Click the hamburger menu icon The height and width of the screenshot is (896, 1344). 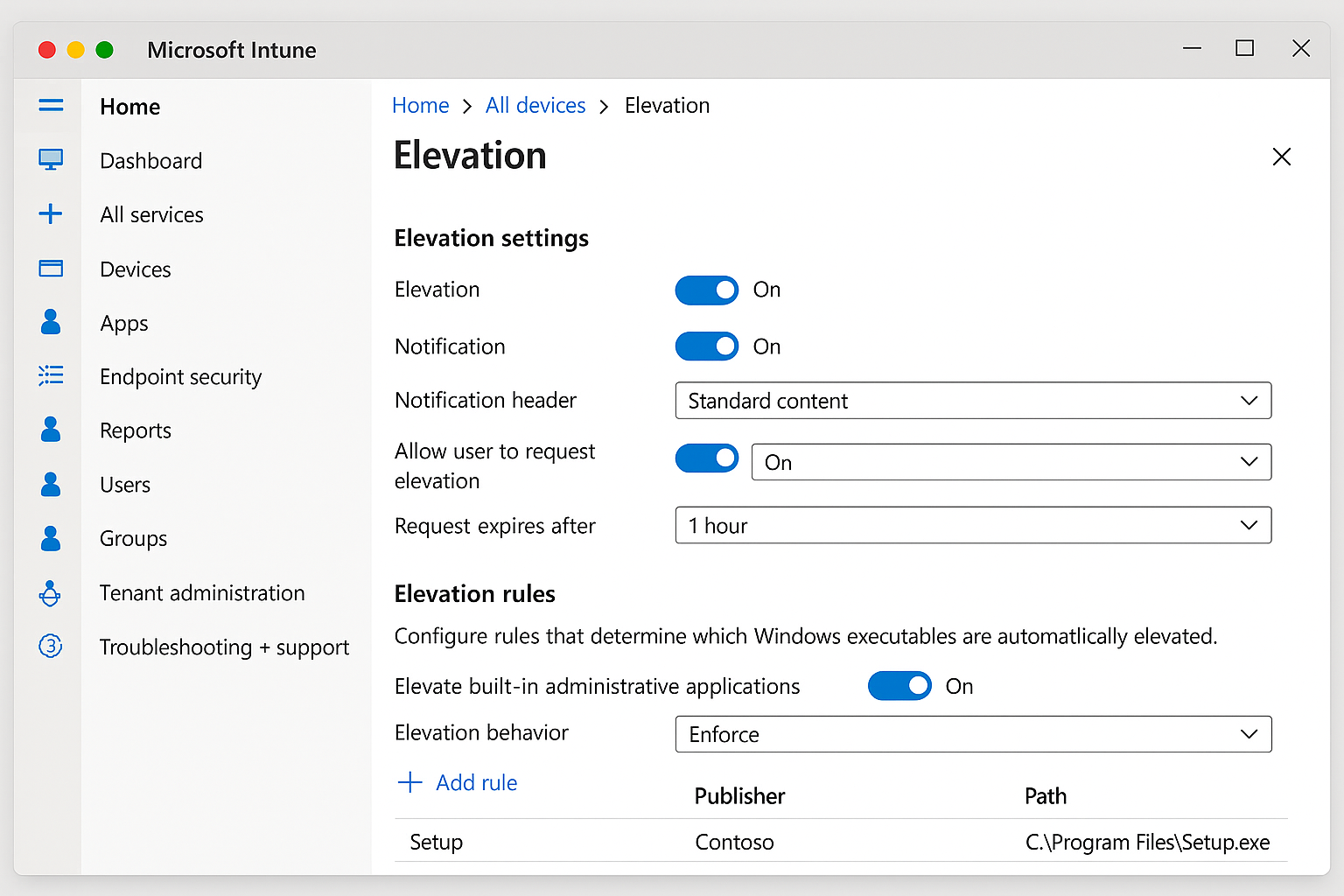click(x=51, y=106)
